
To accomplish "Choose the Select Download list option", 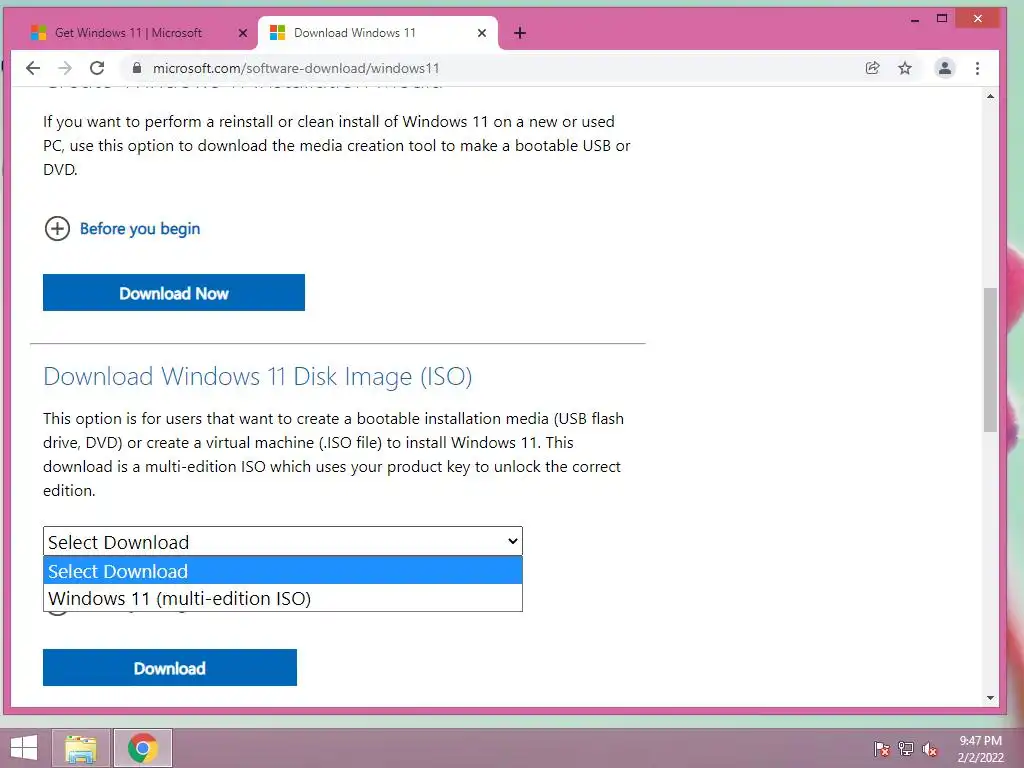I will (283, 571).
